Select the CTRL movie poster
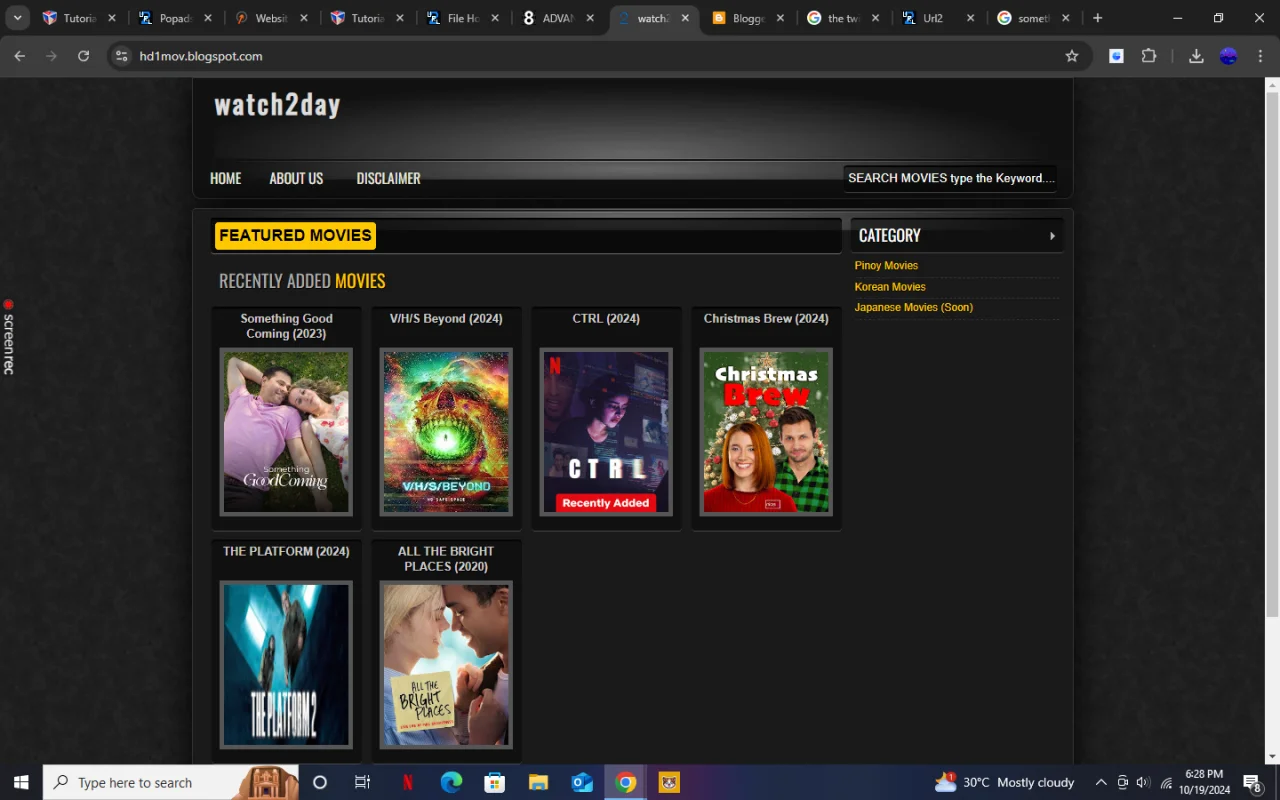The width and height of the screenshot is (1280, 800). 606,432
